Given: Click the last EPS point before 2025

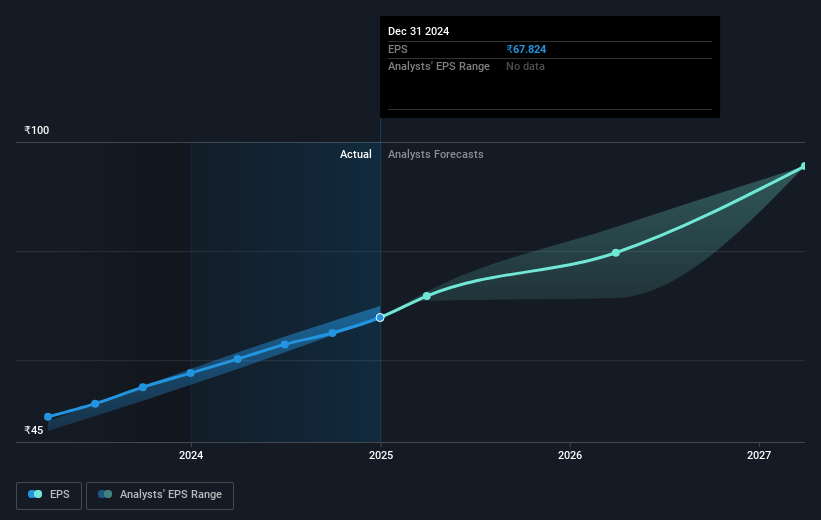Looking at the screenshot, I should (x=332, y=333).
